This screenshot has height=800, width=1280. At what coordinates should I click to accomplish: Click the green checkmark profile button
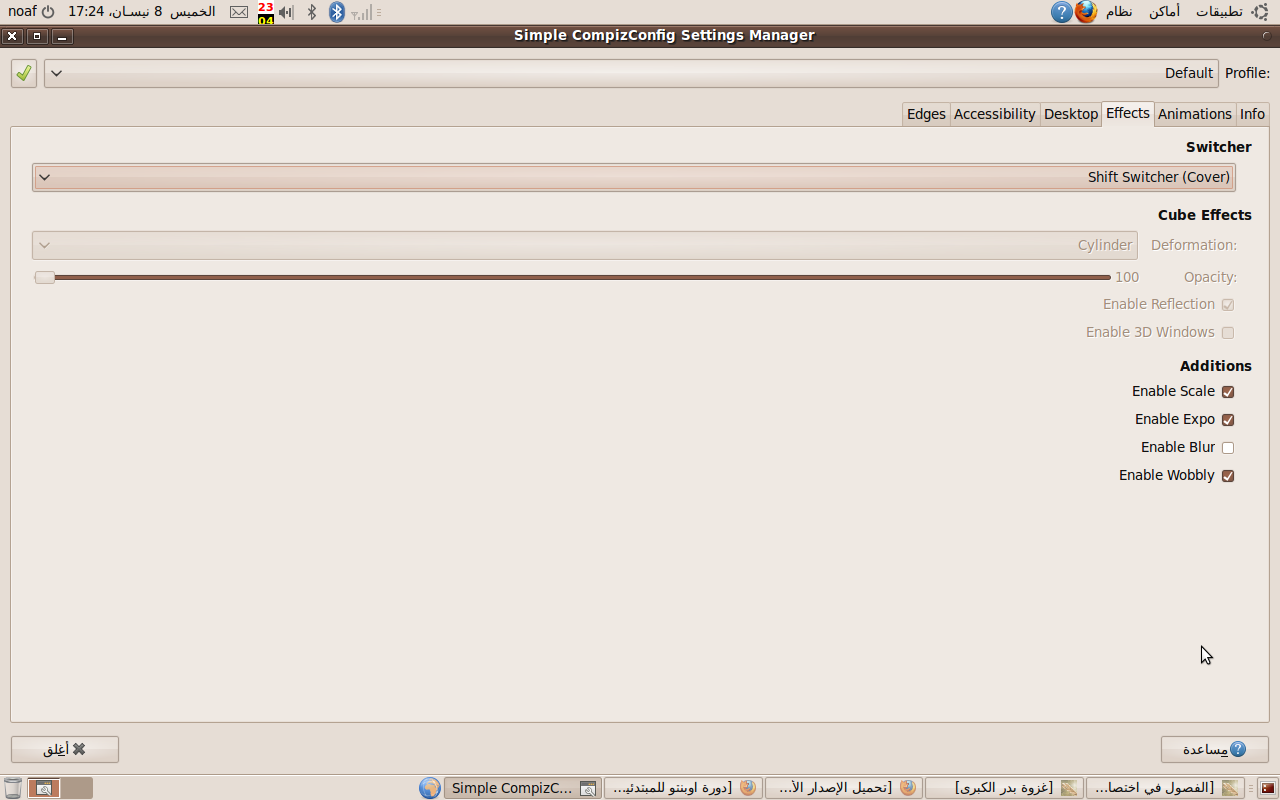point(24,73)
